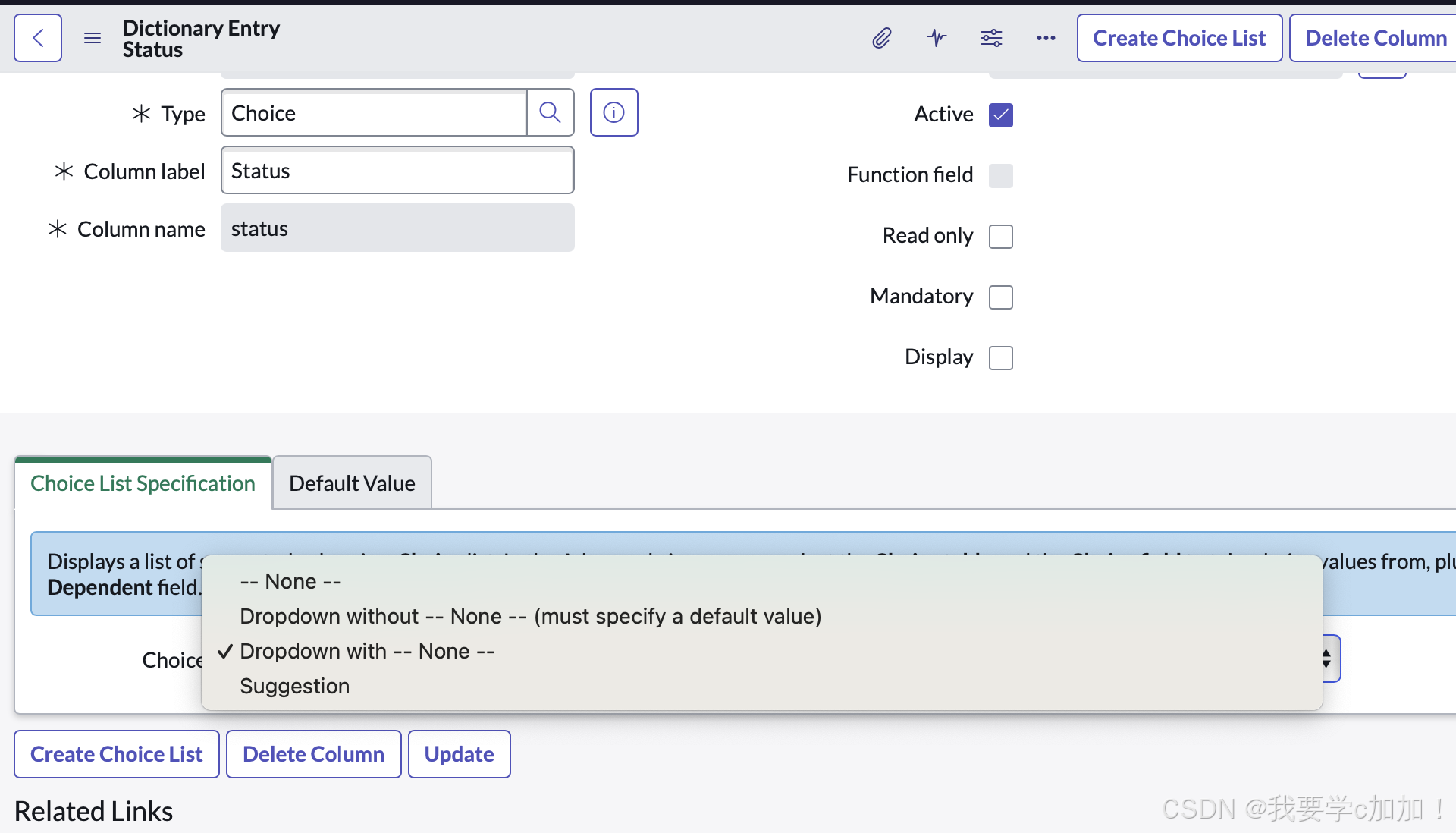1456x833 pixels.
Task: Uncheck the Active checkbox
Action: coord(1001,115)
